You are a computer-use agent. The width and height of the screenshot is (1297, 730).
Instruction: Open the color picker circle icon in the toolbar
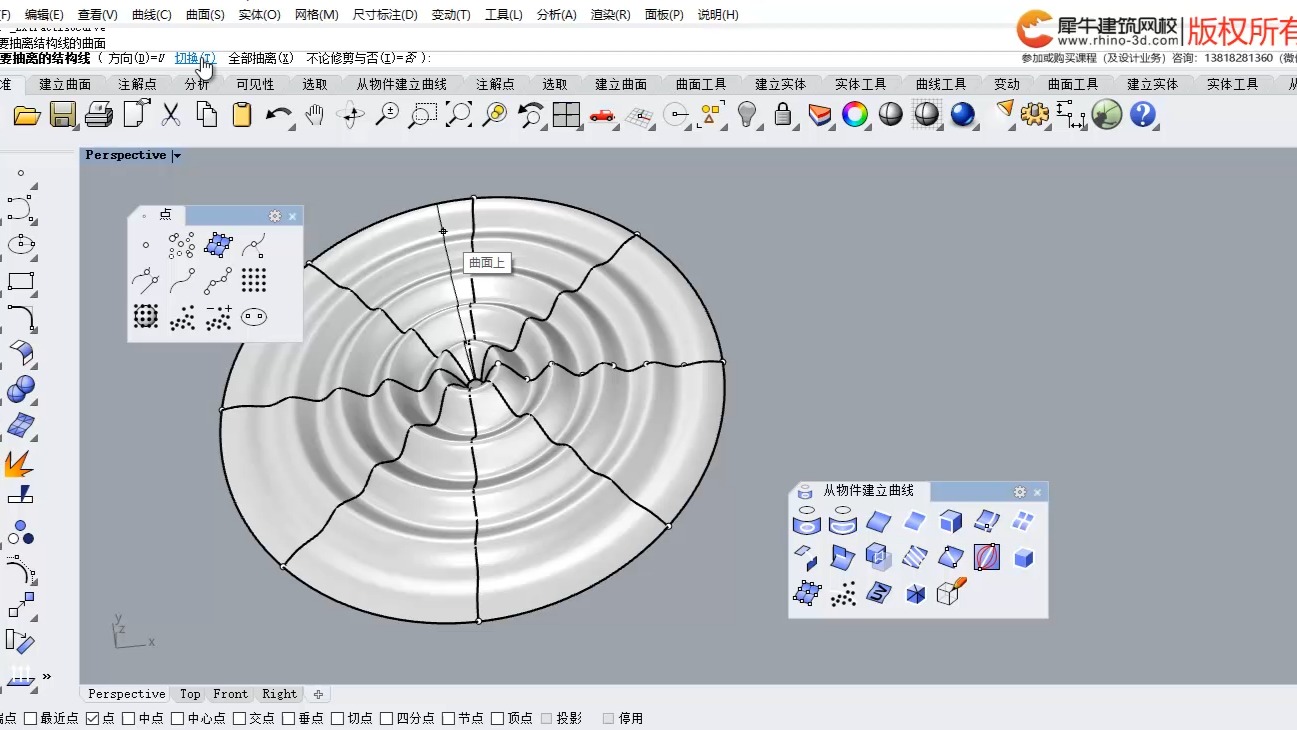tap(855, 115)
